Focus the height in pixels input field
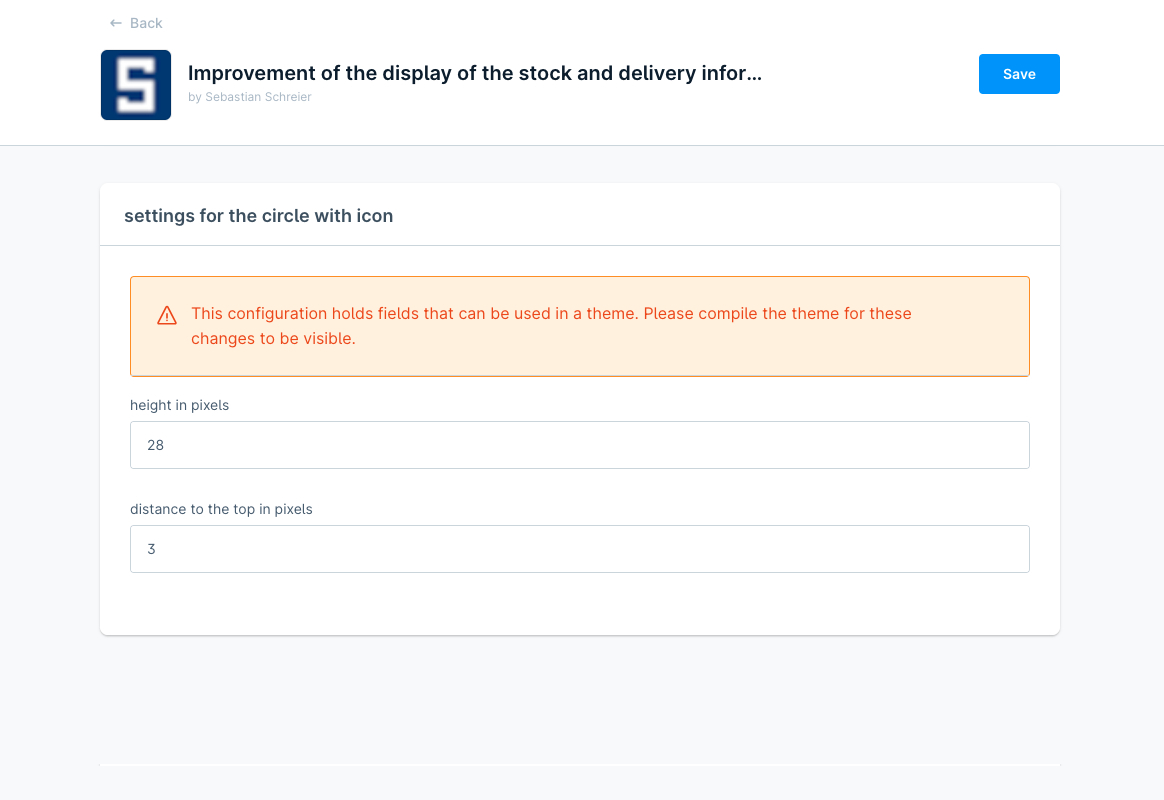This screenshot has height=800, width=1164. click(580, 445)
